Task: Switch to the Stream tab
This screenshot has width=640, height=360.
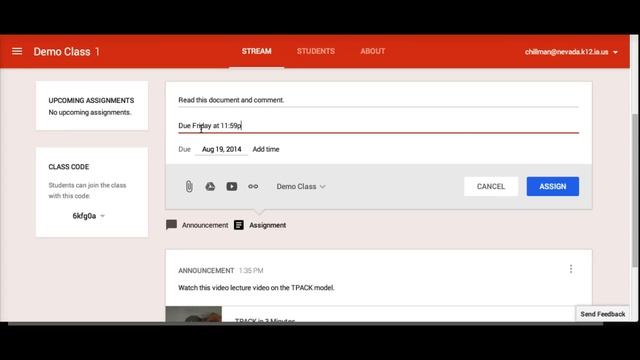Action: (x=256, y=51)
